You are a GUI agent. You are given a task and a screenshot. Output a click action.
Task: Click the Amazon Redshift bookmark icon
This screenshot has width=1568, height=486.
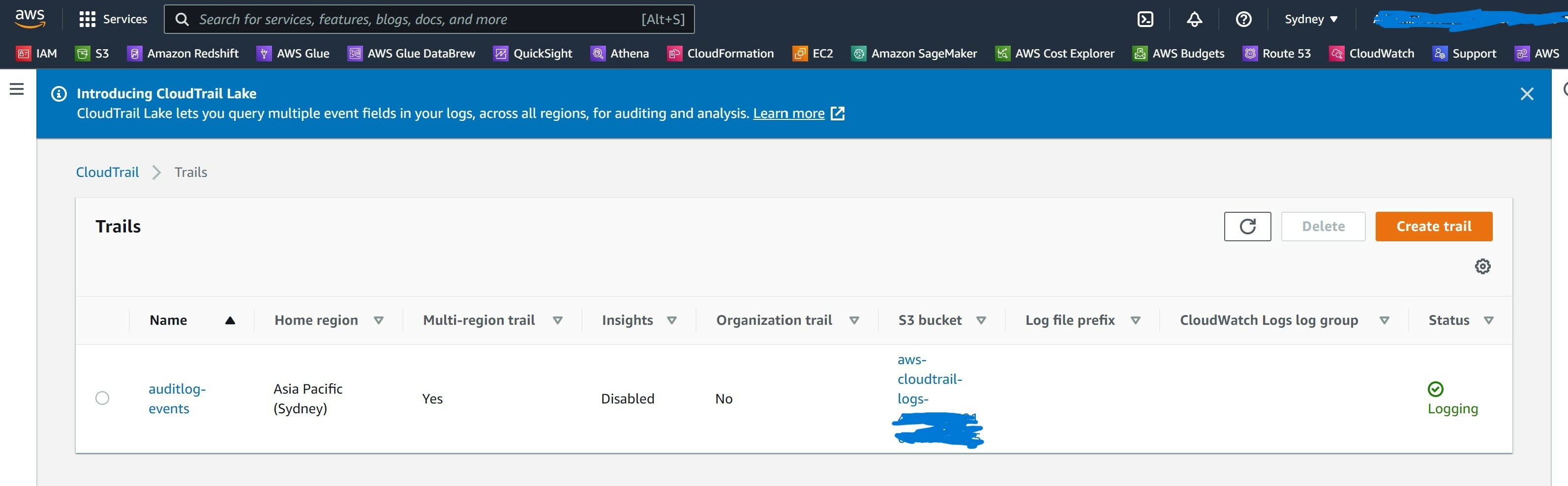[135, 54]
